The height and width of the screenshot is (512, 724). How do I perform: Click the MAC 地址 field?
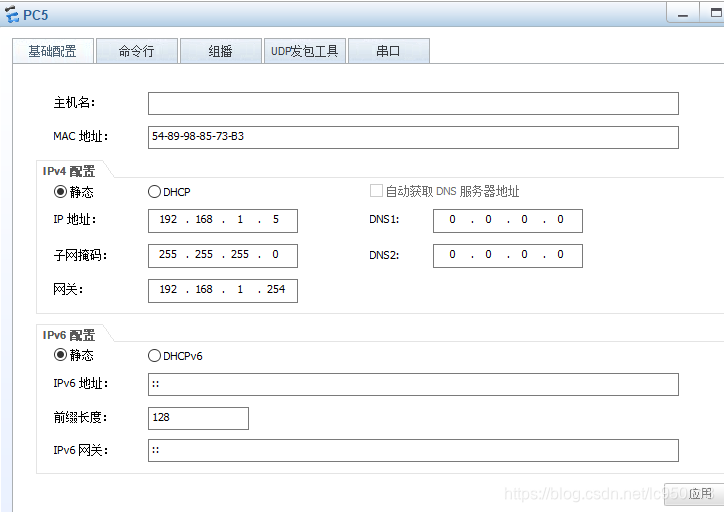tap(413, 138)
